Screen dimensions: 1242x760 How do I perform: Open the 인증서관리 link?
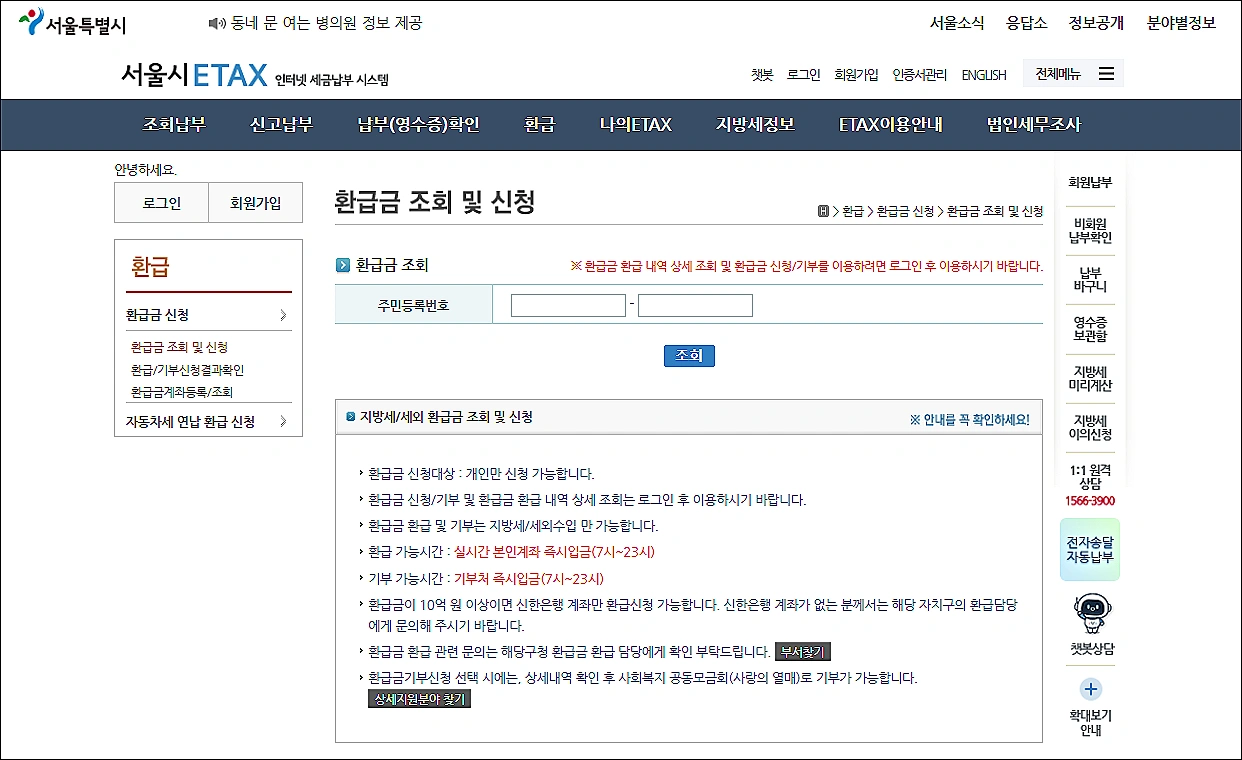click(919, 75)
